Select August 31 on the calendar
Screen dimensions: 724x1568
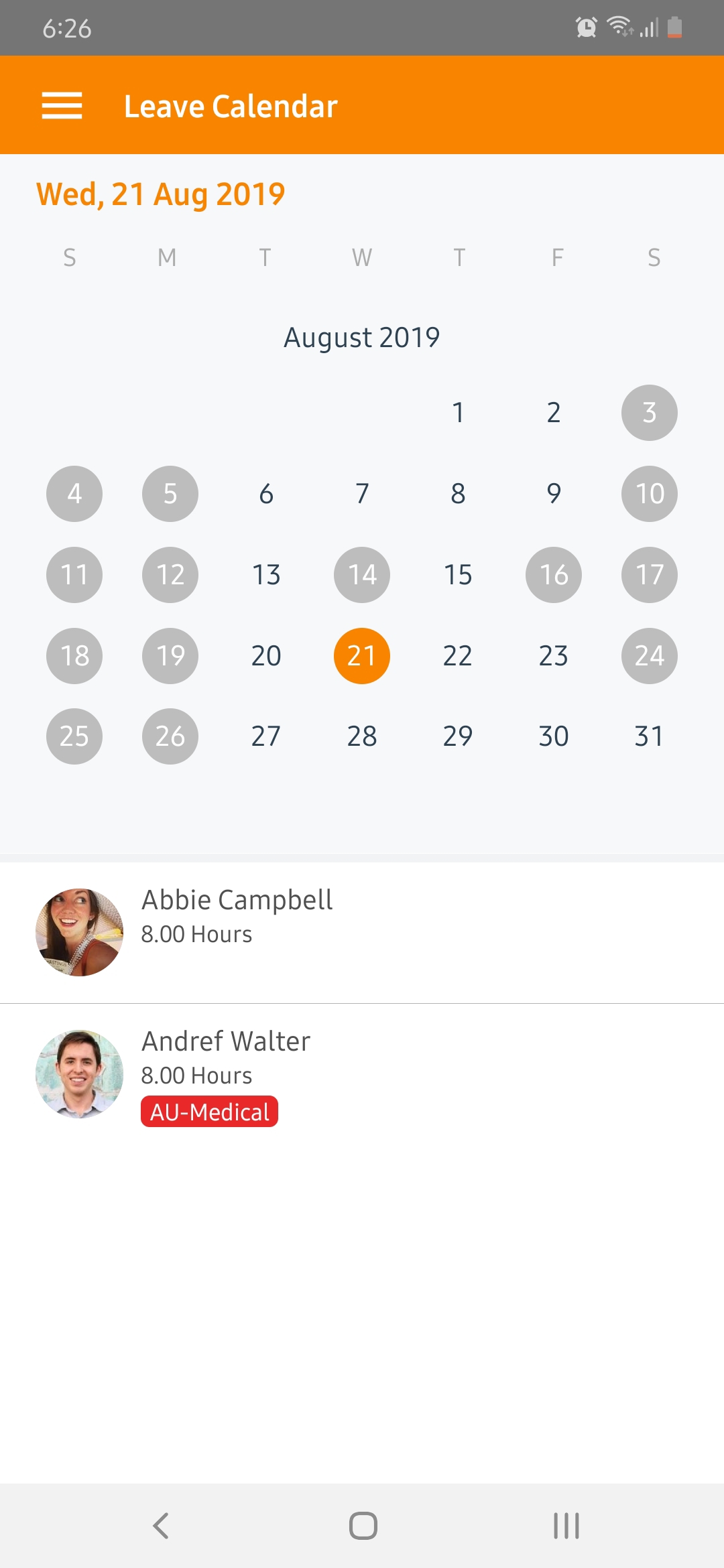(x=649, y=736)
